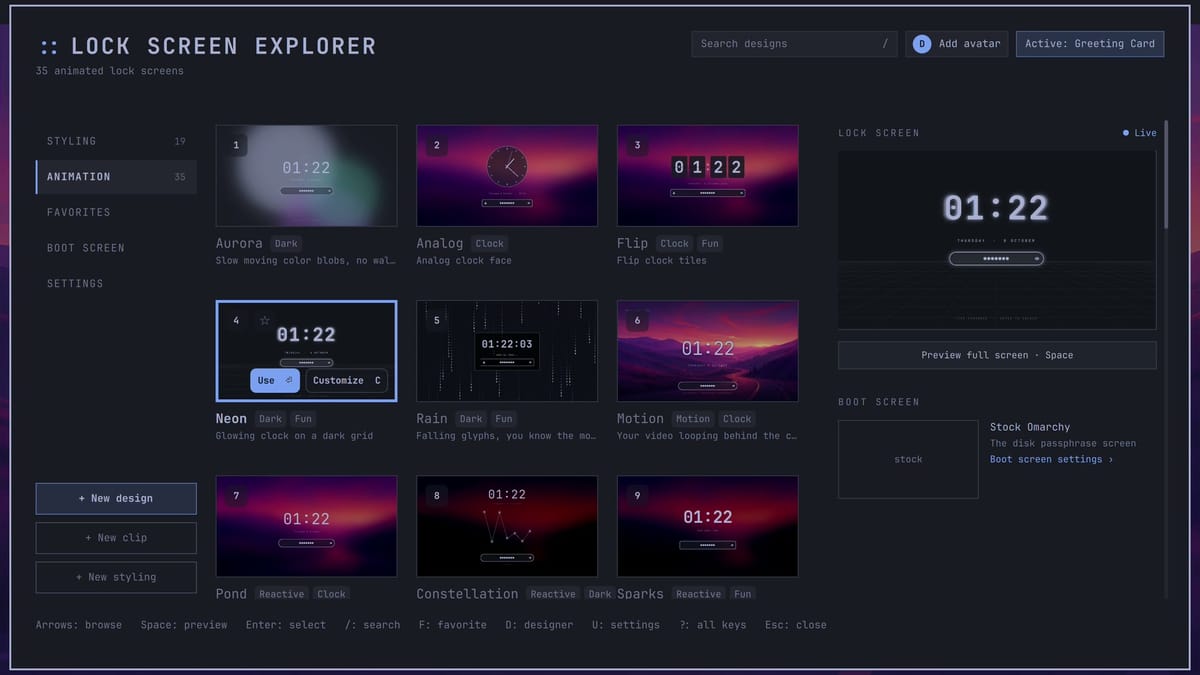This screenshot has width=1200, height=675.
Task: Click the Dark tag on Neon
Action: (x=271, y=419)
